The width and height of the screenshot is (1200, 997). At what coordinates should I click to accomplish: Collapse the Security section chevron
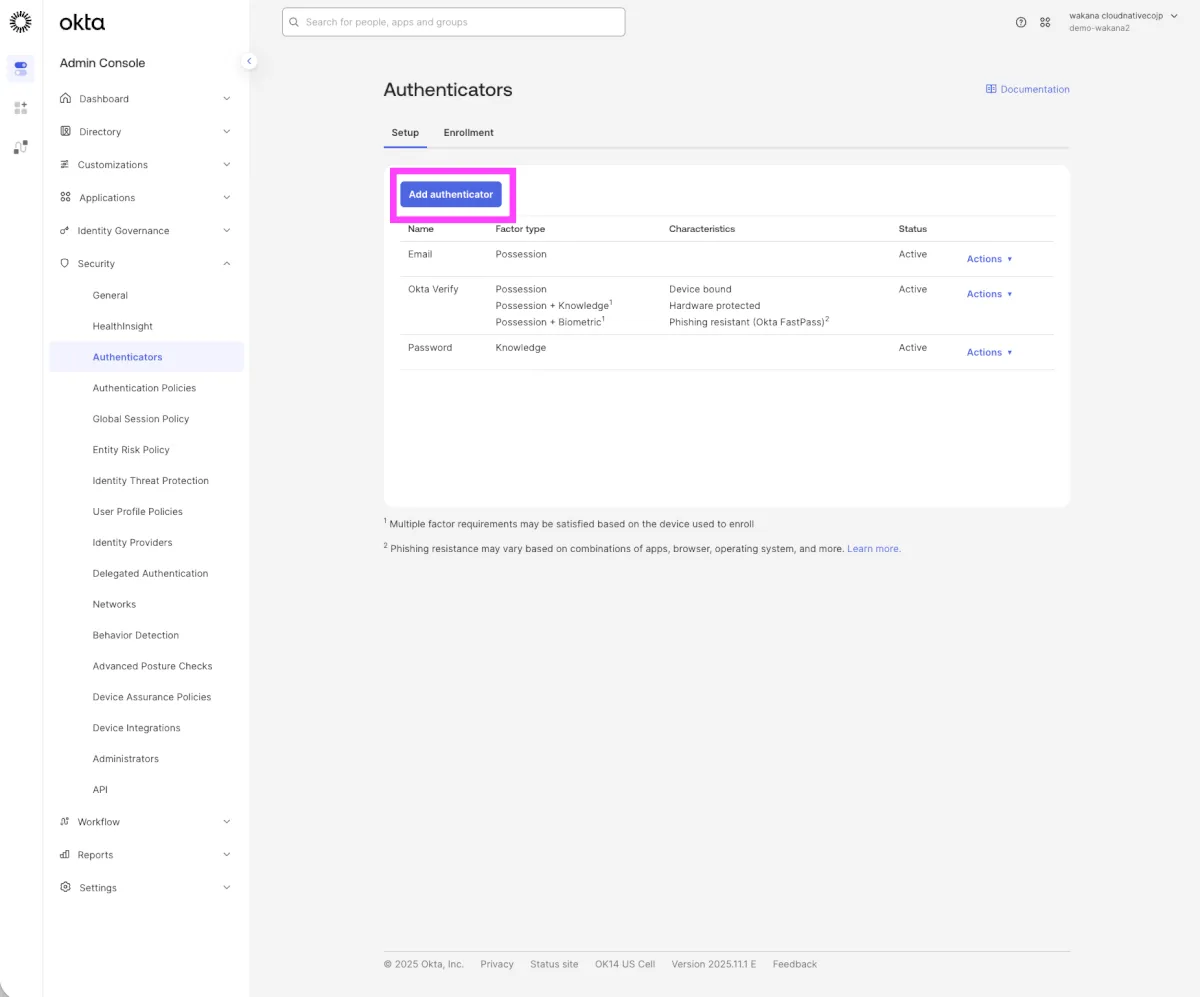pyautogui.click(x=226, y=264)
